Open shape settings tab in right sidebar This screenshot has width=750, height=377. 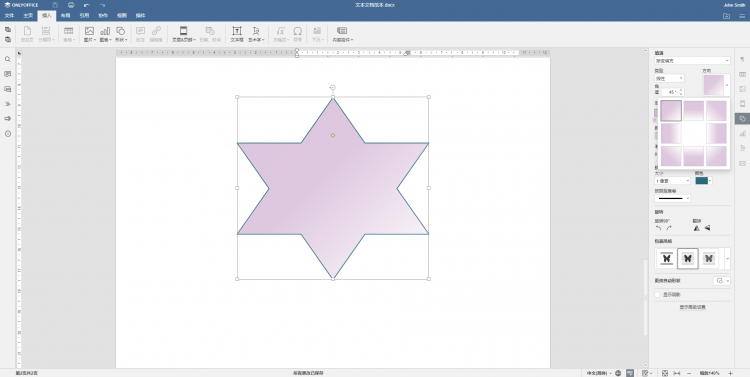tap(742, 119)
